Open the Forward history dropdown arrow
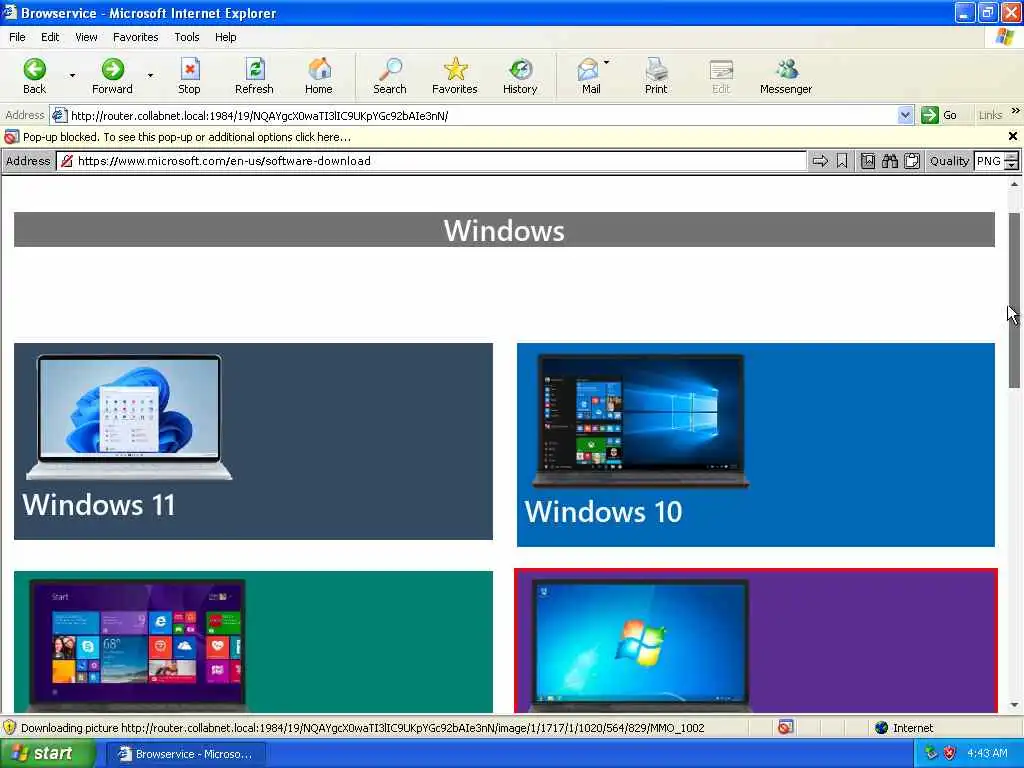 point(150,76)
